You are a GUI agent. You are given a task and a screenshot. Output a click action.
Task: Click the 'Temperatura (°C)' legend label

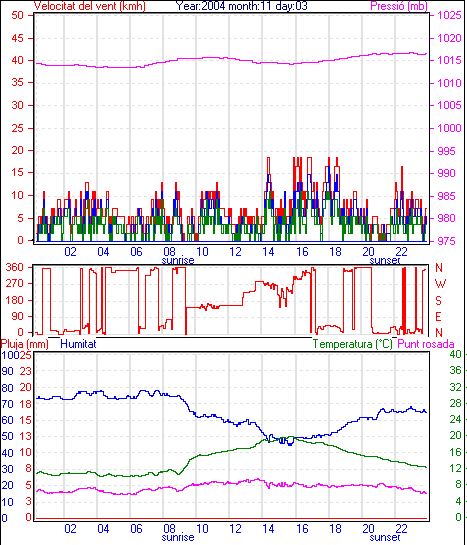[x=352, y=344]
